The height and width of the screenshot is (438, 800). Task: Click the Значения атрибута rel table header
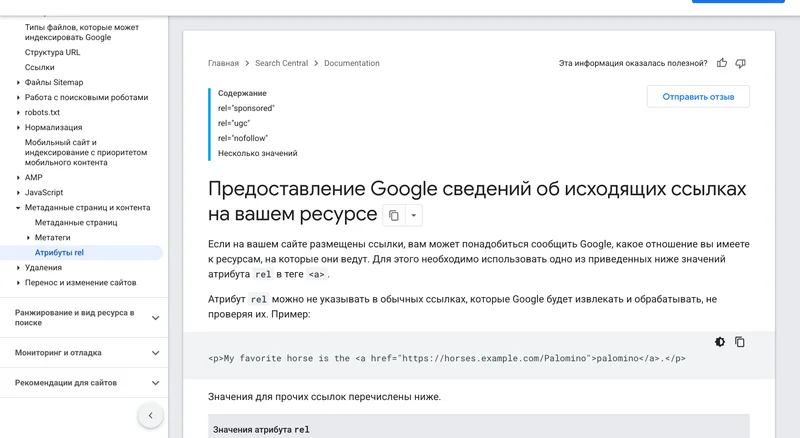click(261, 430)
